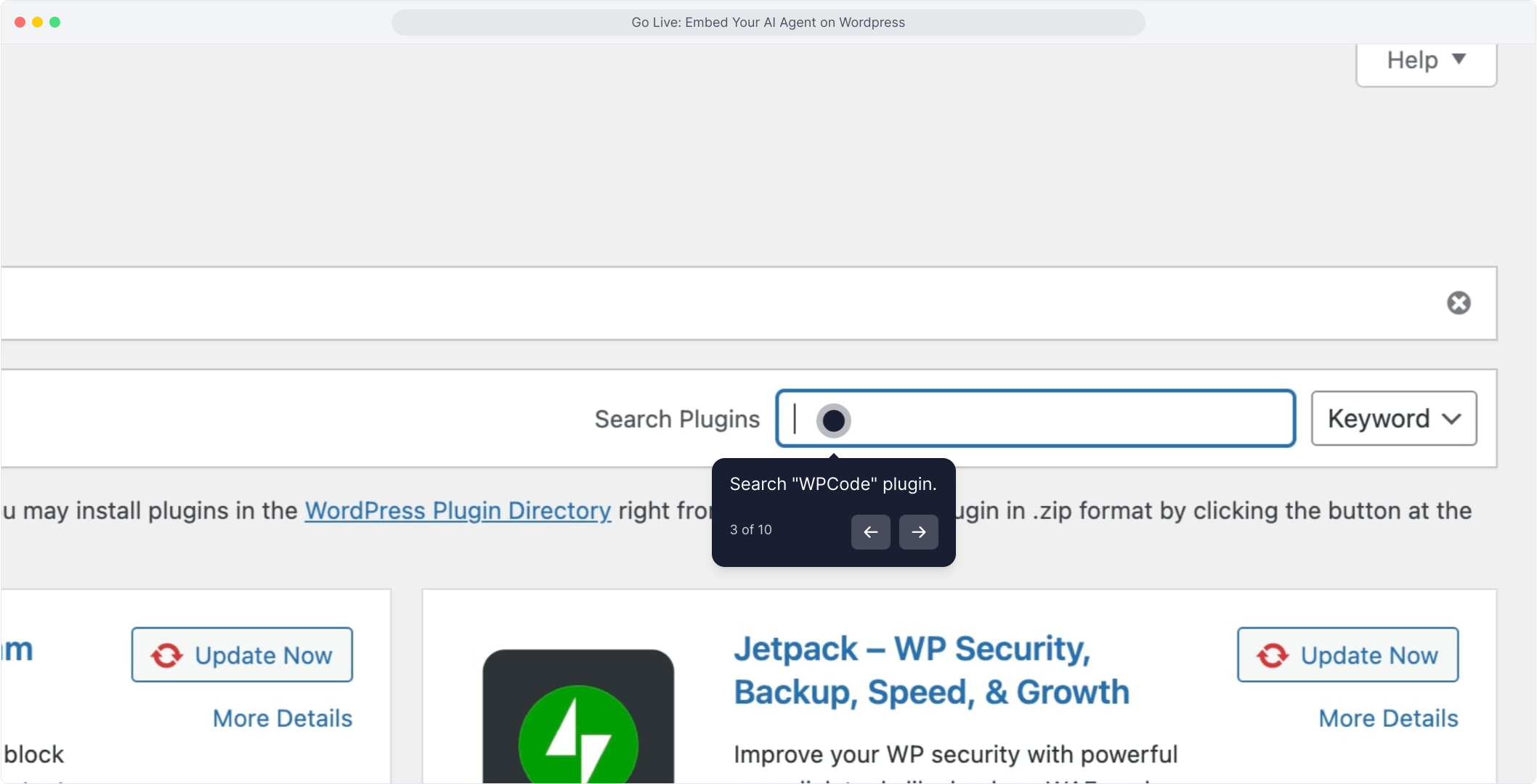Screen dimensions: 1537x784
Task: Click the Help triangle arrow
Action: [x=1459, y=60]
